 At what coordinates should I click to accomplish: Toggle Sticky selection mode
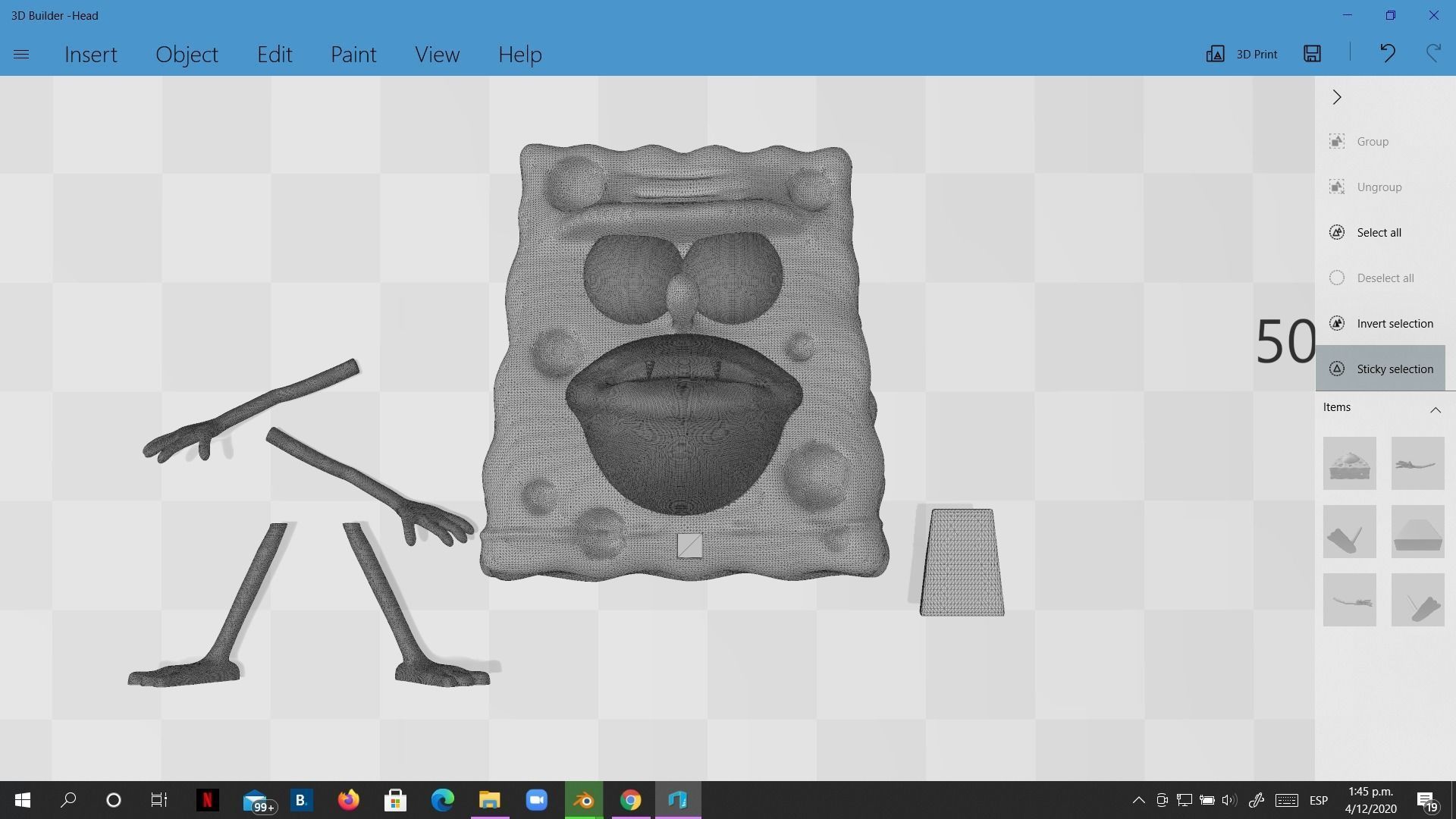click(1380, 369)
